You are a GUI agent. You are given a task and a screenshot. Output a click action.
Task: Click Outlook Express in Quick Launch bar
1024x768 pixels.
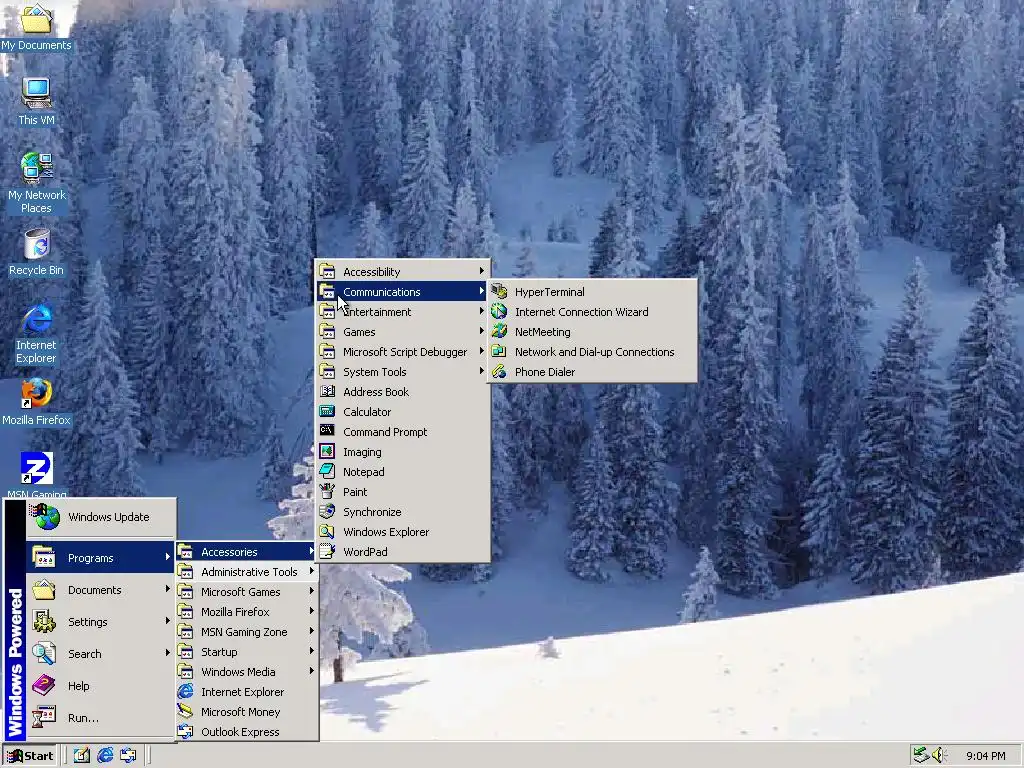click(128, 756)
